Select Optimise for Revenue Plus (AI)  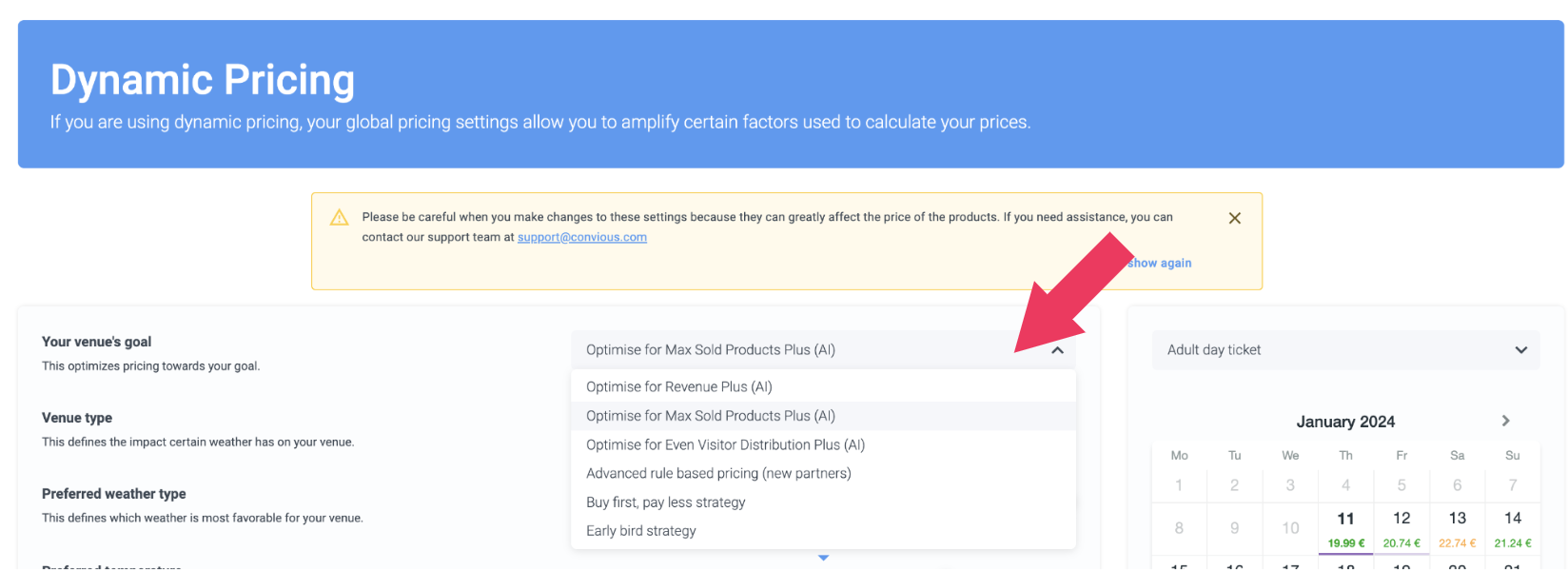point(679,386)
